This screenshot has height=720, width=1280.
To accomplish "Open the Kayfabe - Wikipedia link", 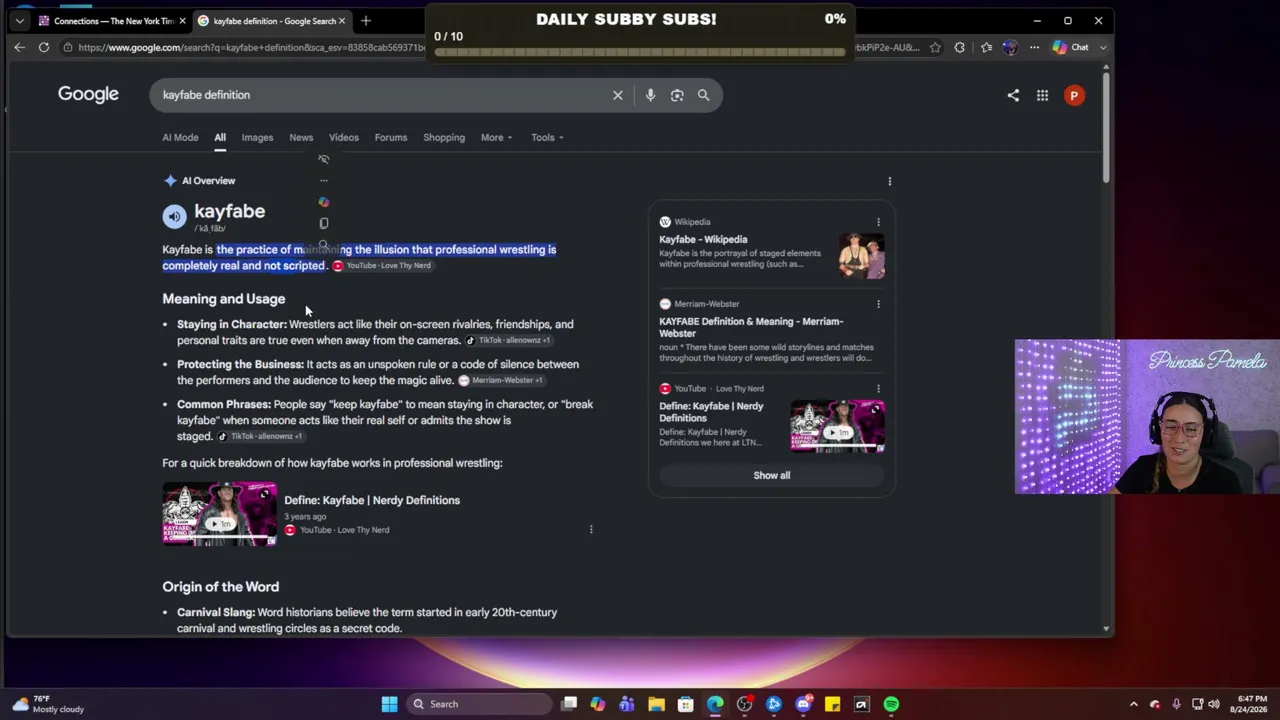I will click(703, 240).
